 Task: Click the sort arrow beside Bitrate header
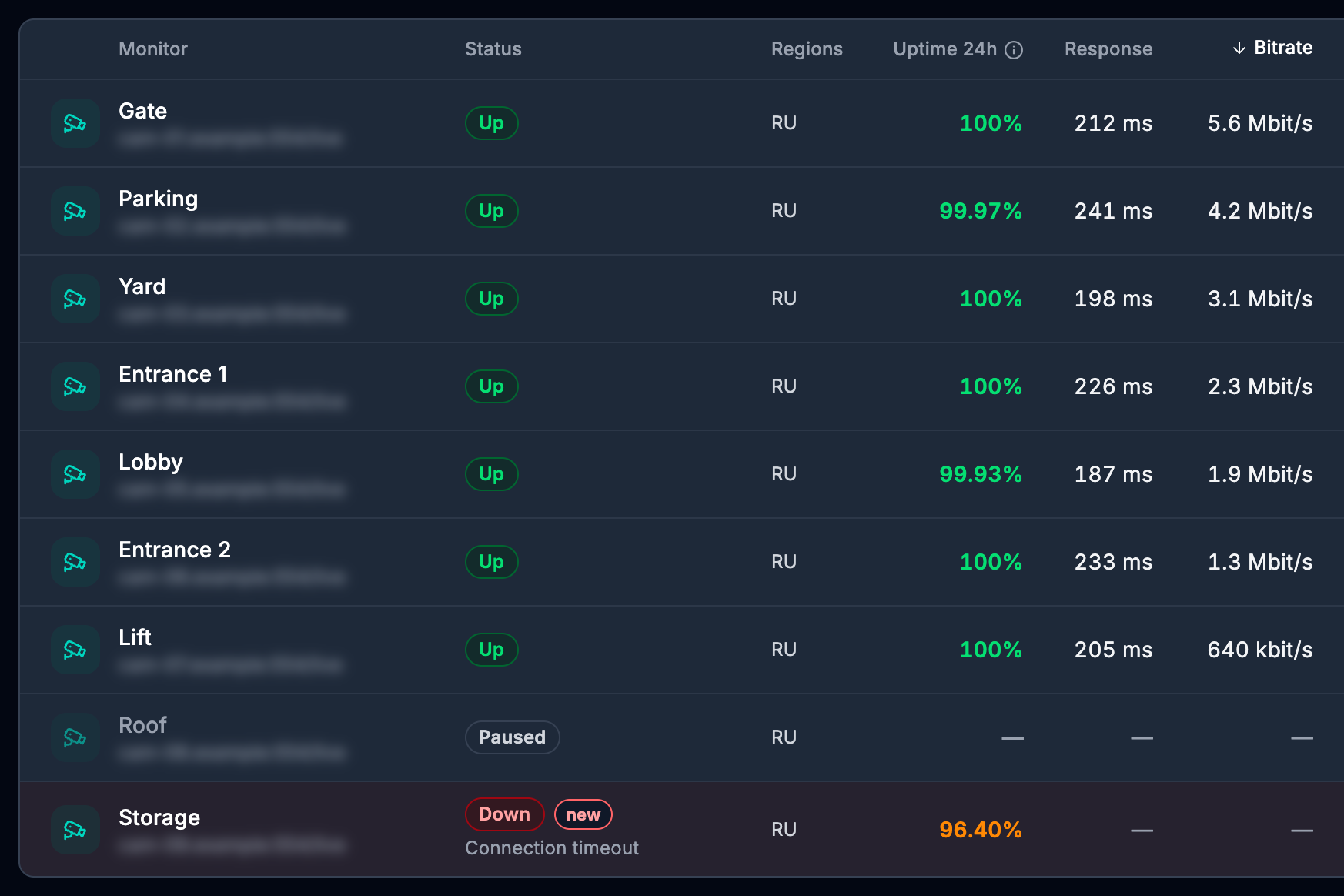click(x=1239, y=48)
